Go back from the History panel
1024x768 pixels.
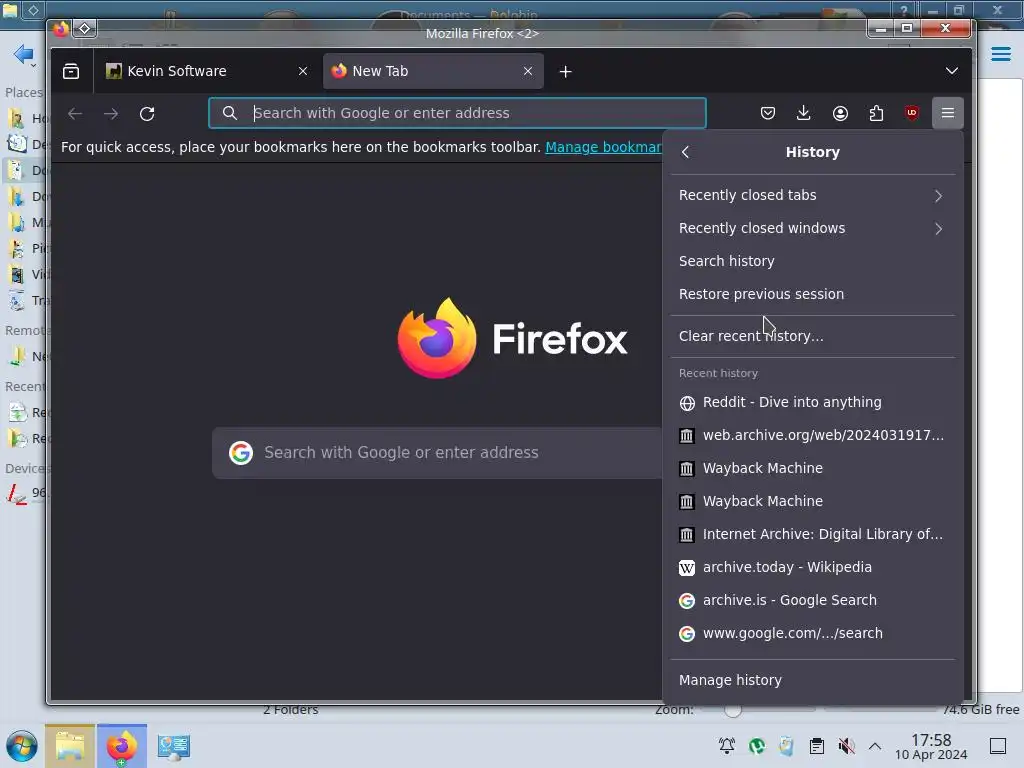[685, 152]
